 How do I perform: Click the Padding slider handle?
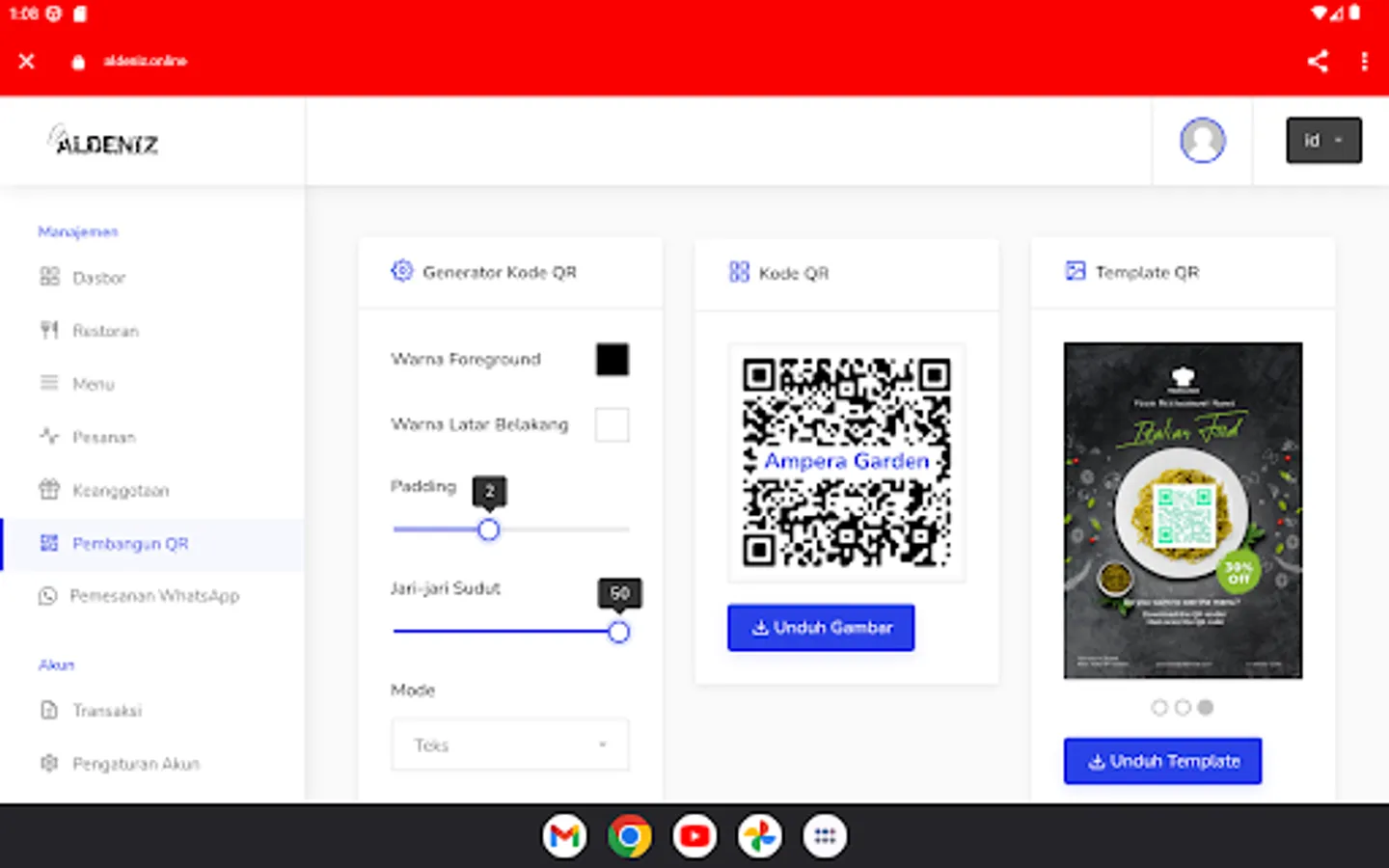point(489,529)
